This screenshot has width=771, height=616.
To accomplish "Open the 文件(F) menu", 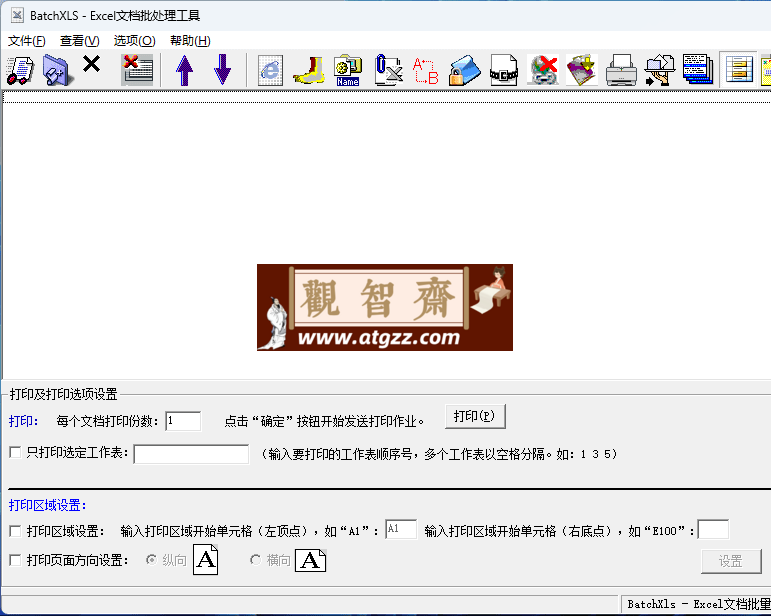I will point(27,41).
